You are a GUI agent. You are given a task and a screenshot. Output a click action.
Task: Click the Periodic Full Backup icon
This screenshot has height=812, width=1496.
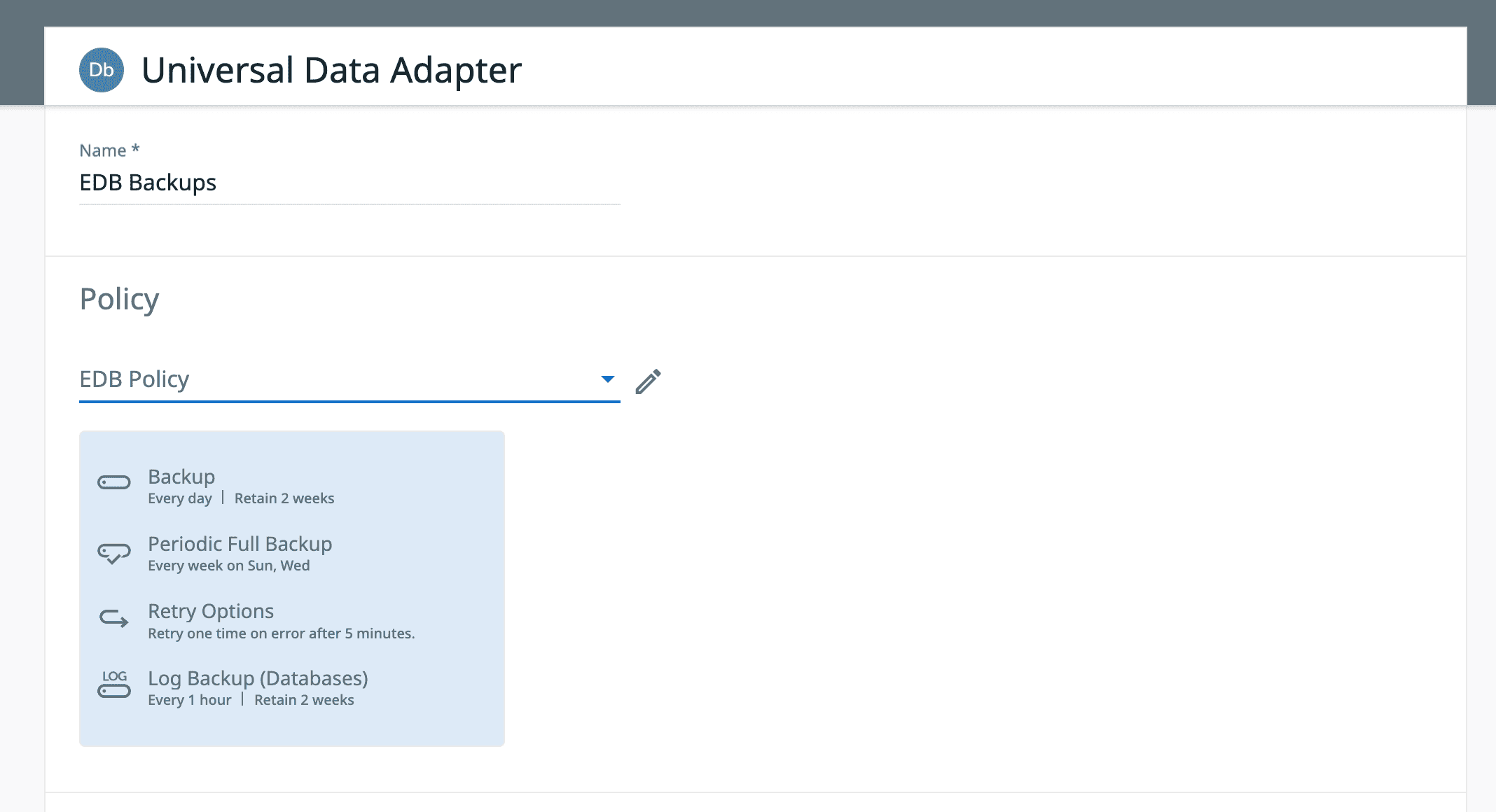pyautogui.click(x=114, y=553)
